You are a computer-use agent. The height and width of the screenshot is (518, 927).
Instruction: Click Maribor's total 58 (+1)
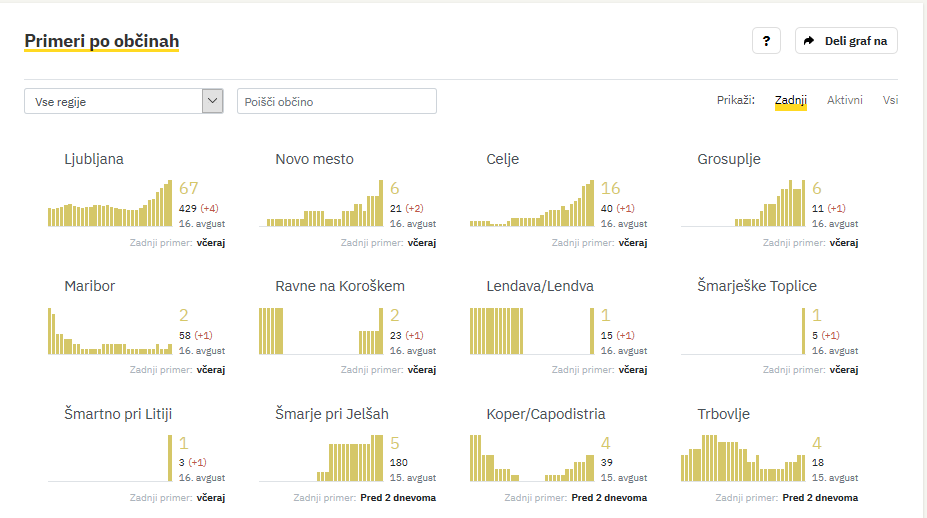coord(196,335)
